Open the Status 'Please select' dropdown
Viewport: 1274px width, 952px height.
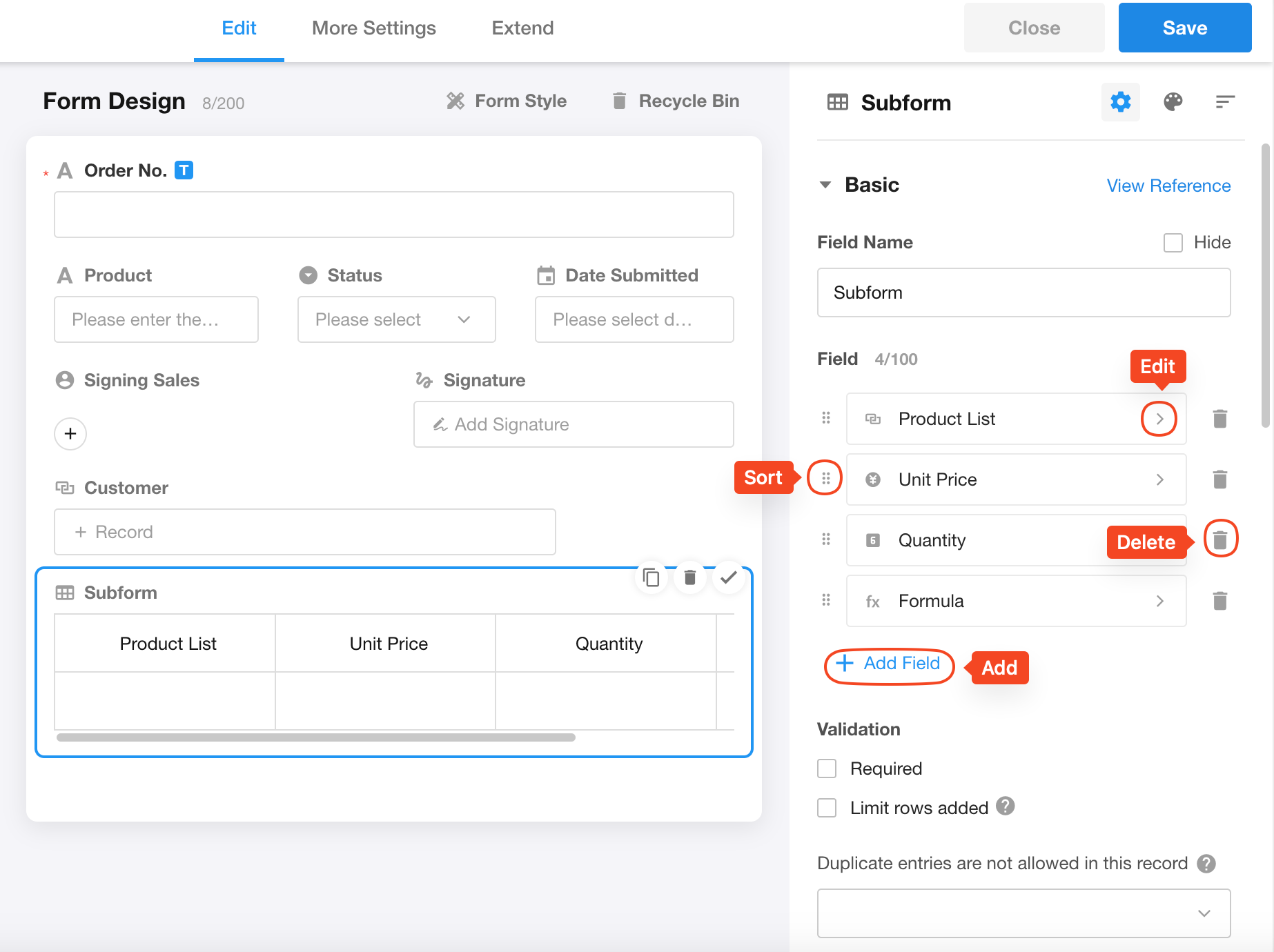(x=396, y=319)
